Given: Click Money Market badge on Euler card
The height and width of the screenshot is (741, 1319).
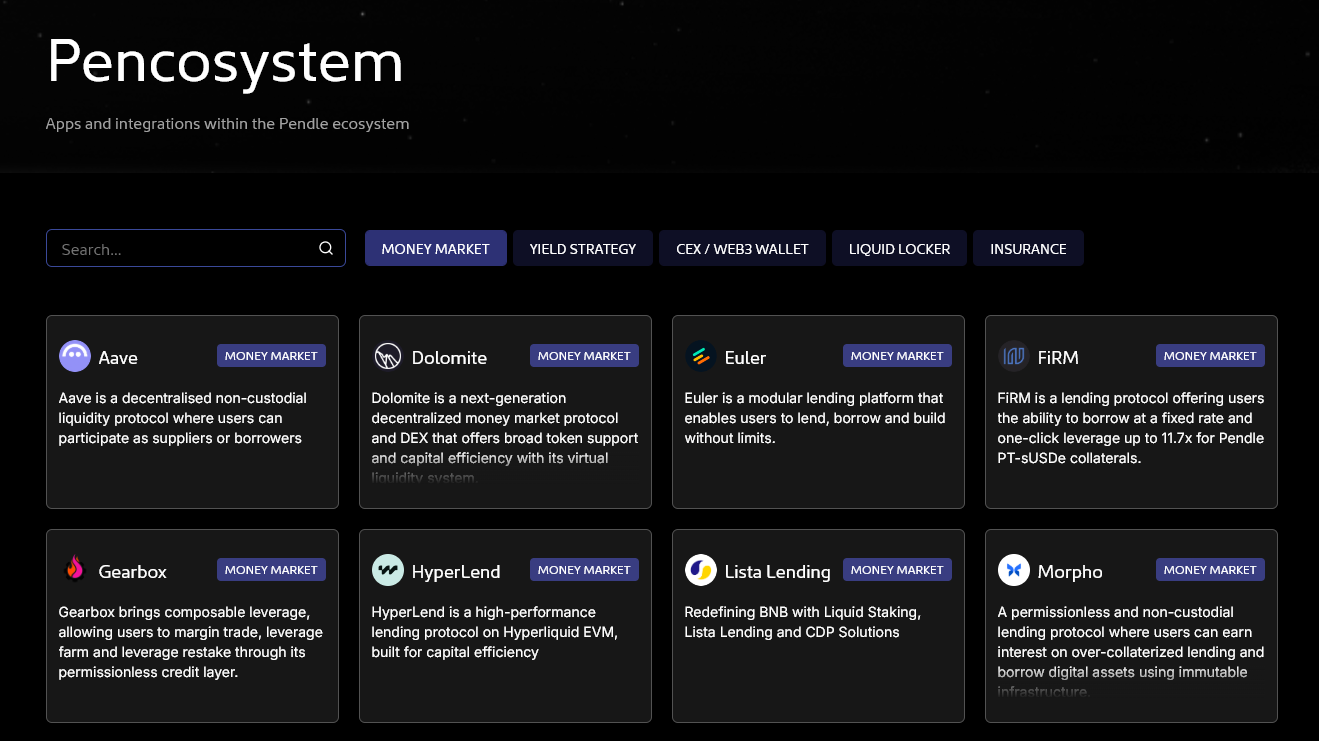Looking at the screenshot, I should click(897, 355).
